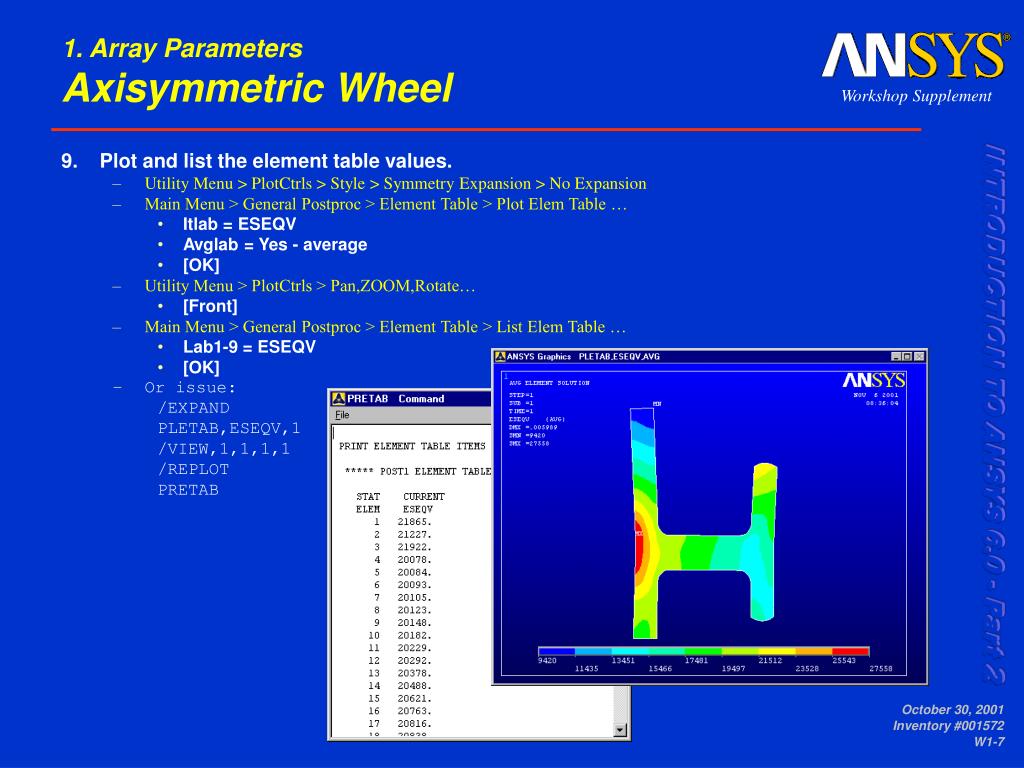This screenshot has width=1024, height=768.
Task: Click the ANSYS logo inside graphics window
Action: pyautogui.click(x=873, y=380)
